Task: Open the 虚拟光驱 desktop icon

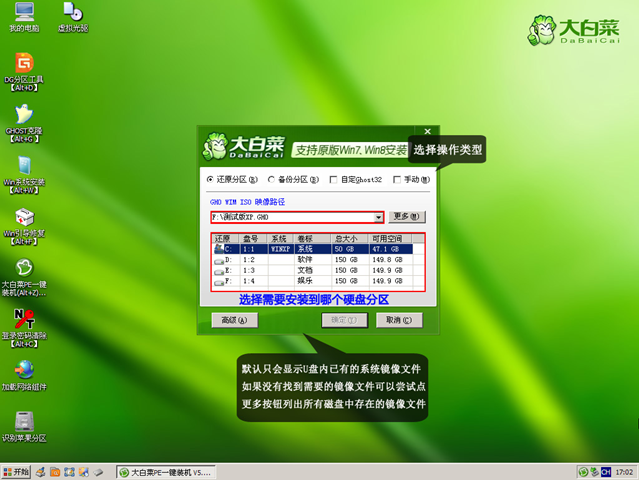Action: coord(71,14)
